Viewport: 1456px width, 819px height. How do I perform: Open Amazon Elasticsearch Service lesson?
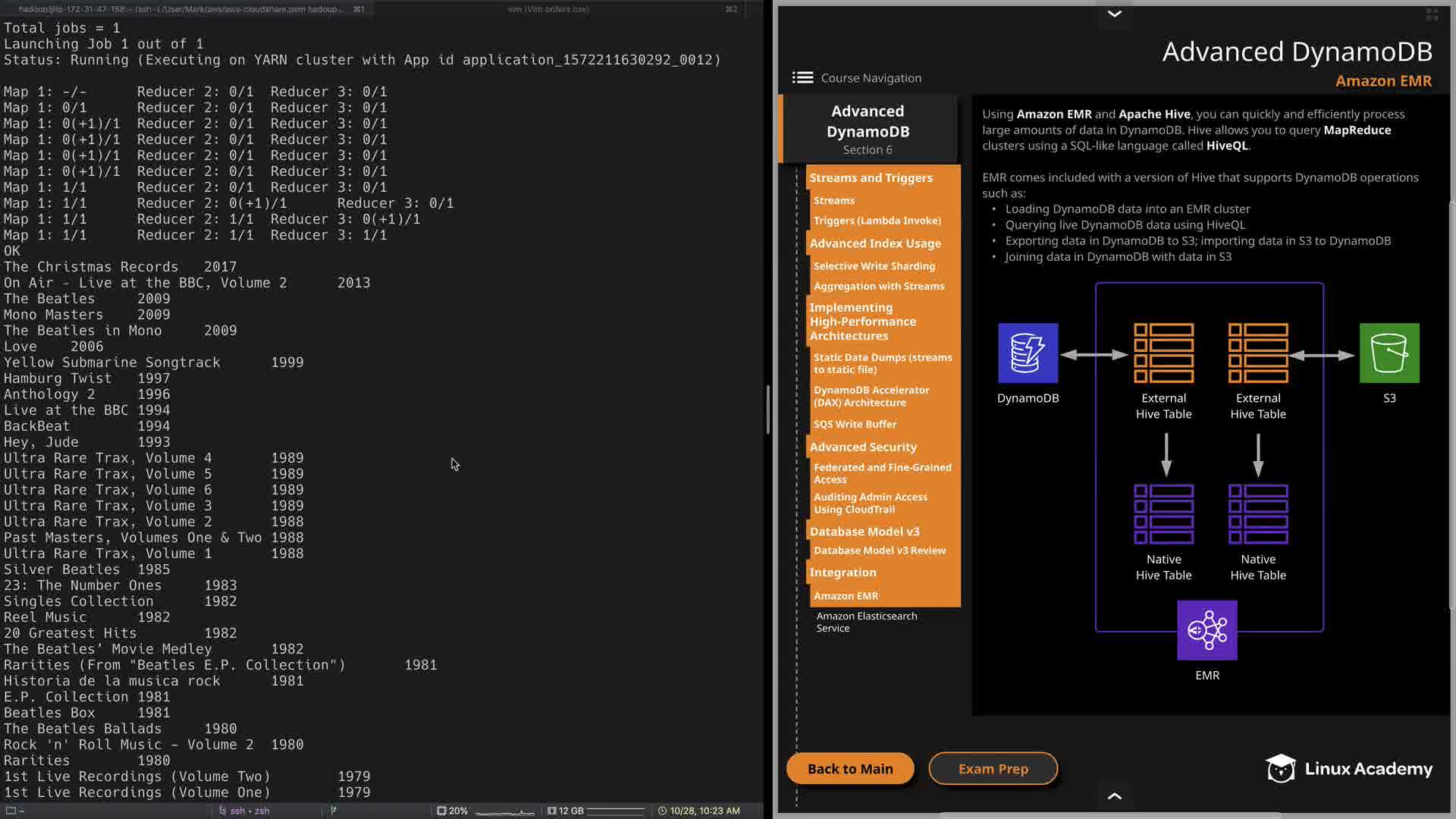(x=866, y=622)
